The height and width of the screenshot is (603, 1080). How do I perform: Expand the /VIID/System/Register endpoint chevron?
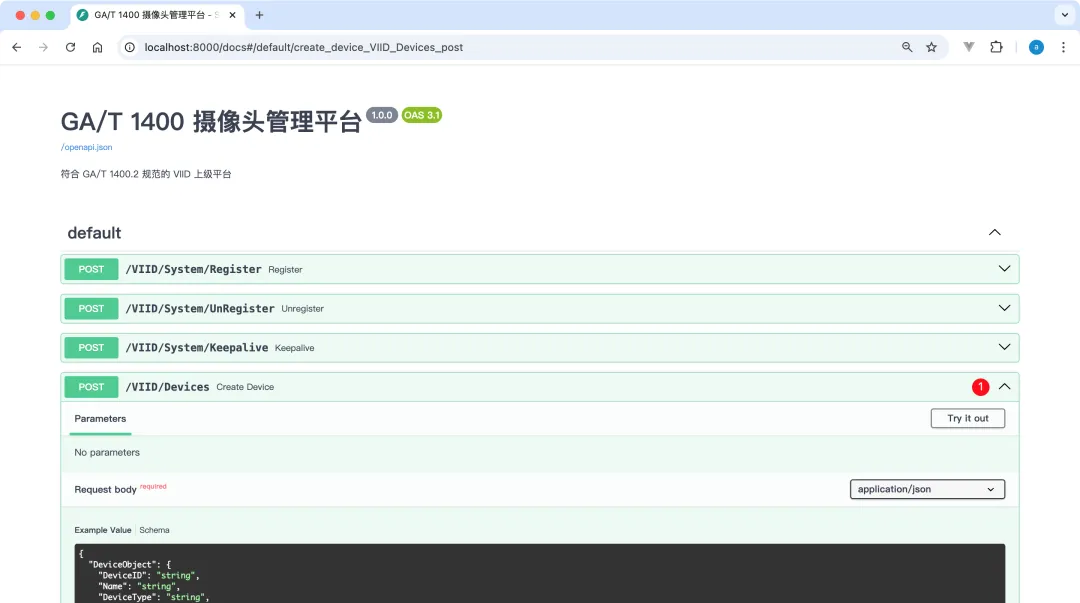pyautogui.click(x=1004, y=269)
